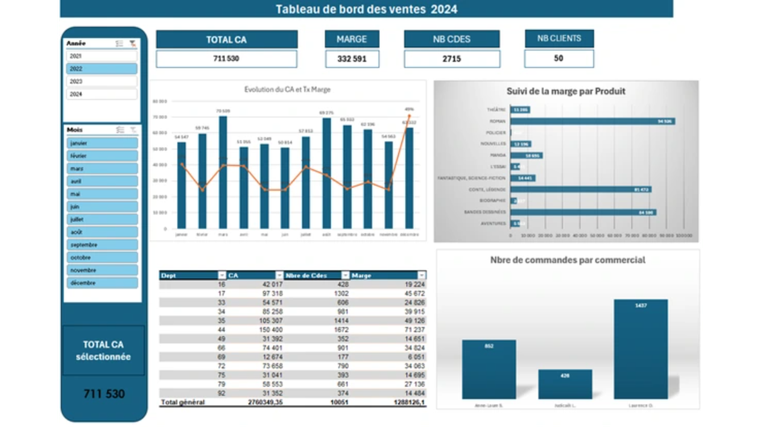Filter on février in the Mois slicer
Screen dimensions: 760x427
102,156
